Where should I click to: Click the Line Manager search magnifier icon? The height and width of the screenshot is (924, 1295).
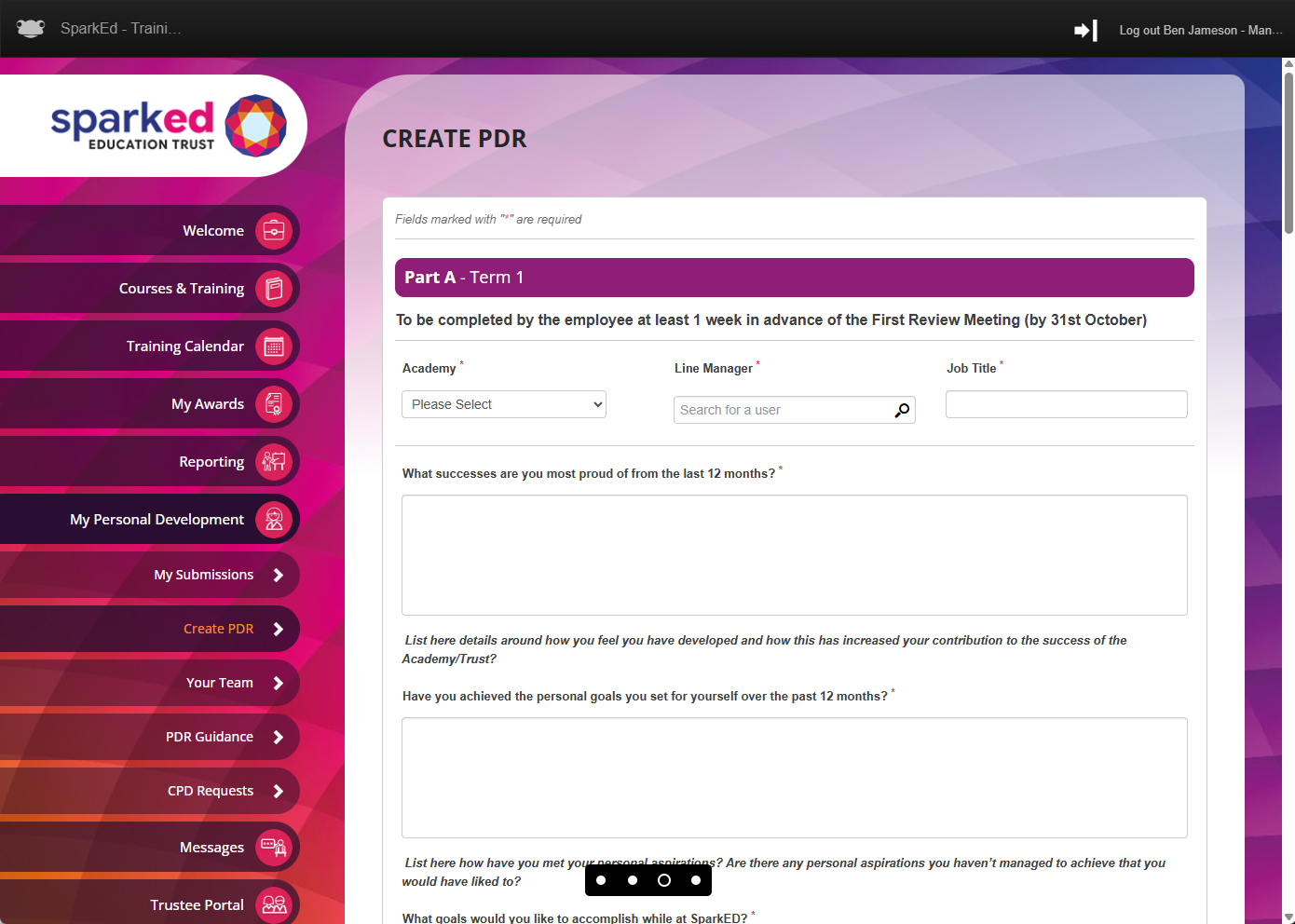pyautogui.click(x=902, y=410)
